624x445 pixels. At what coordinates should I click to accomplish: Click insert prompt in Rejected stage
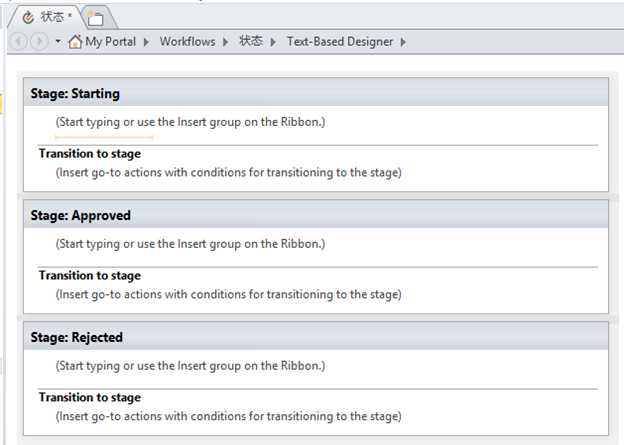coord(190,365)
